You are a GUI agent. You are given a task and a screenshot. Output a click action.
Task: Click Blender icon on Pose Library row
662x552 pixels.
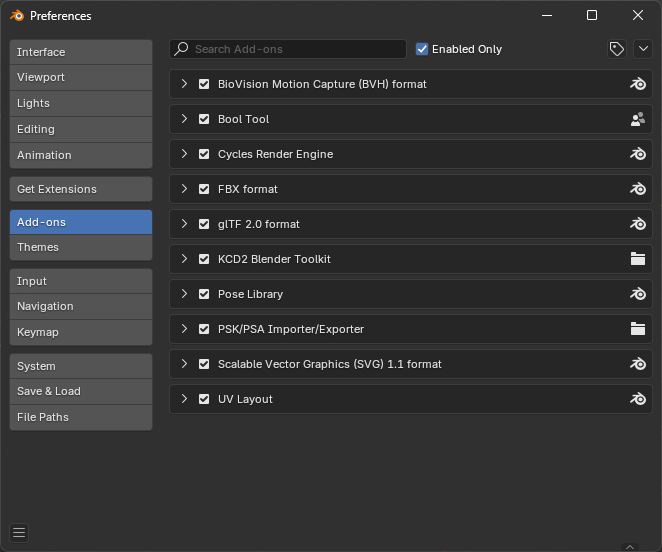click(x=638, y=294)
